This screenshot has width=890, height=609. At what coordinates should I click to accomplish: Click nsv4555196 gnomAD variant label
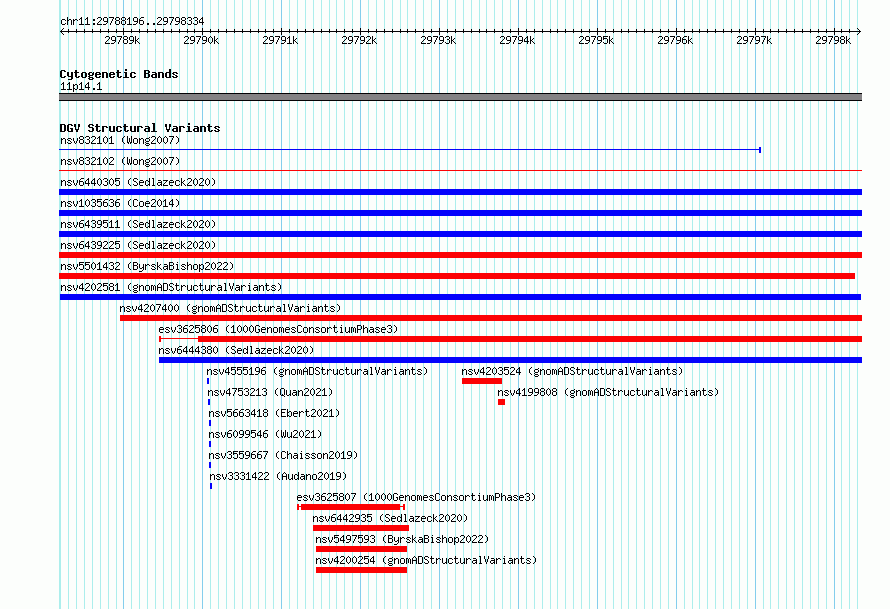click(317, 371)
